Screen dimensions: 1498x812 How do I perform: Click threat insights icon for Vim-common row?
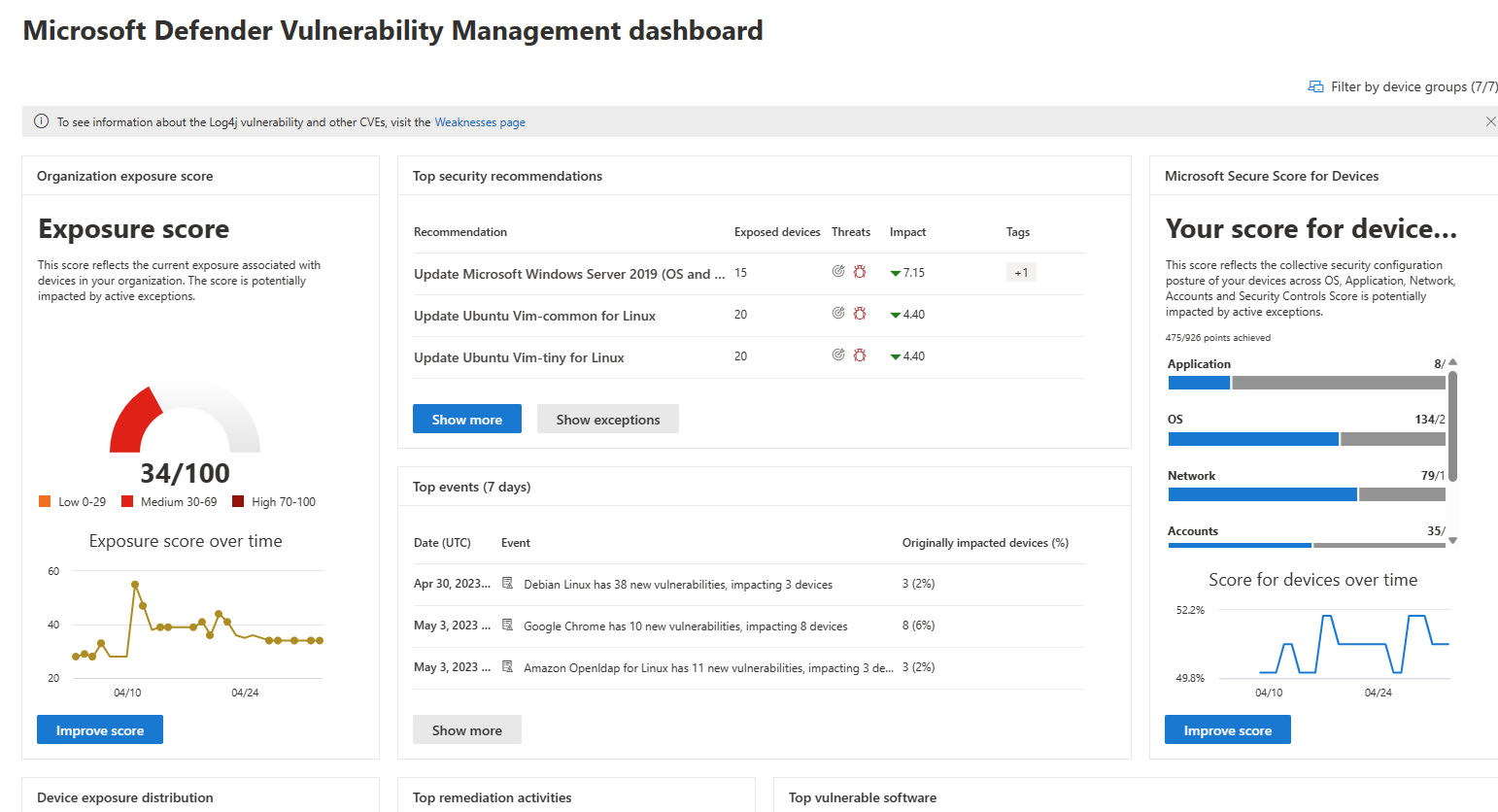838,314
